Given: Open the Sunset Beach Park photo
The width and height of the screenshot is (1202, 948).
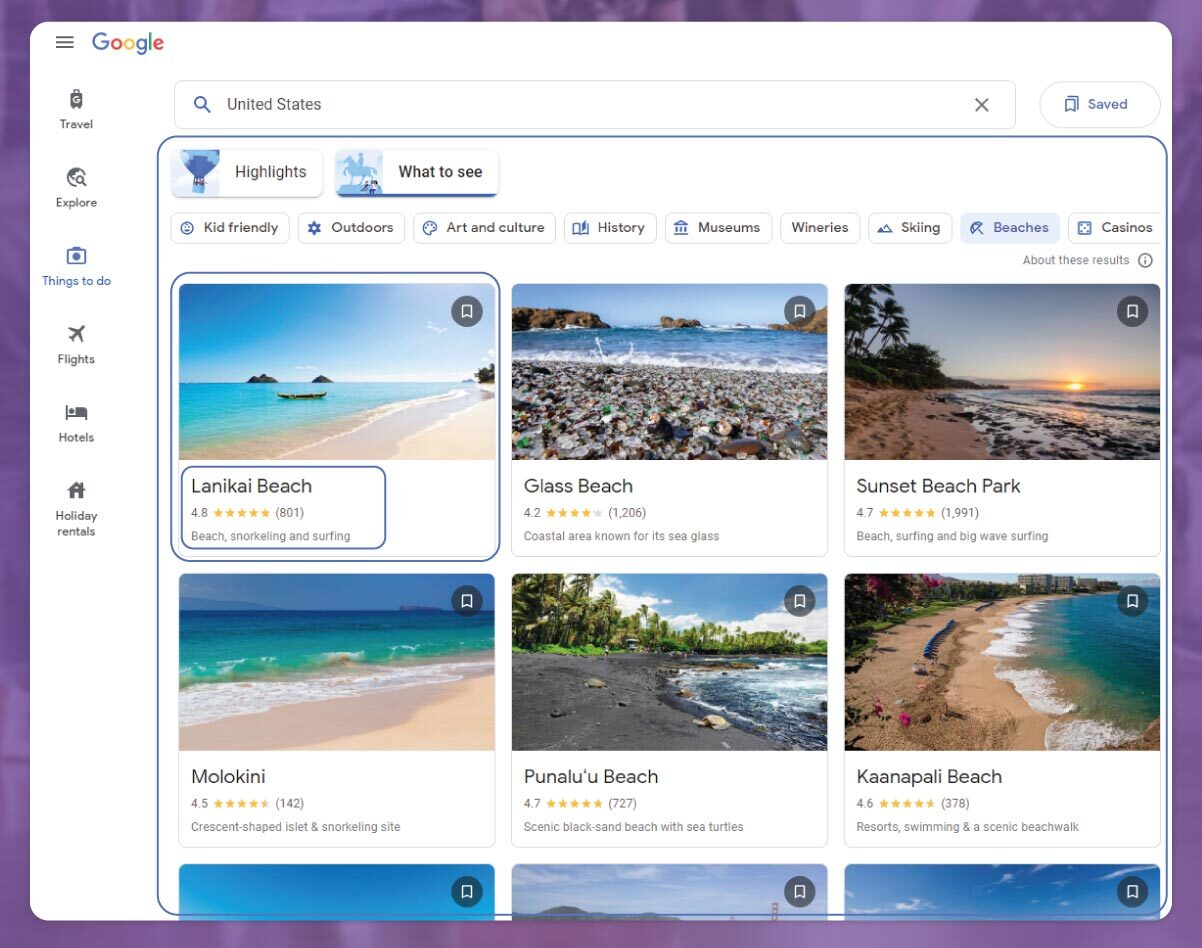Looking at the screenshot, I should pyautogui.click(x=1002, y=372).
